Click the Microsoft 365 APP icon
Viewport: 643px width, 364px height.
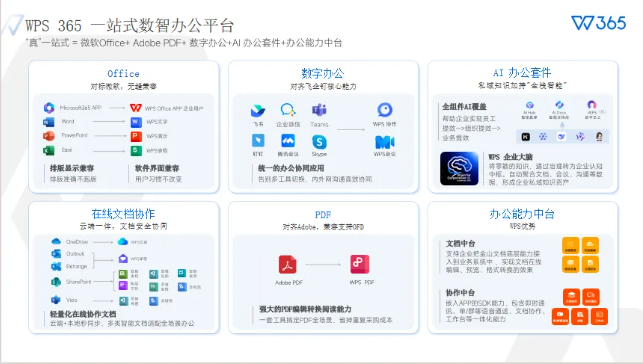click(49, 108)
